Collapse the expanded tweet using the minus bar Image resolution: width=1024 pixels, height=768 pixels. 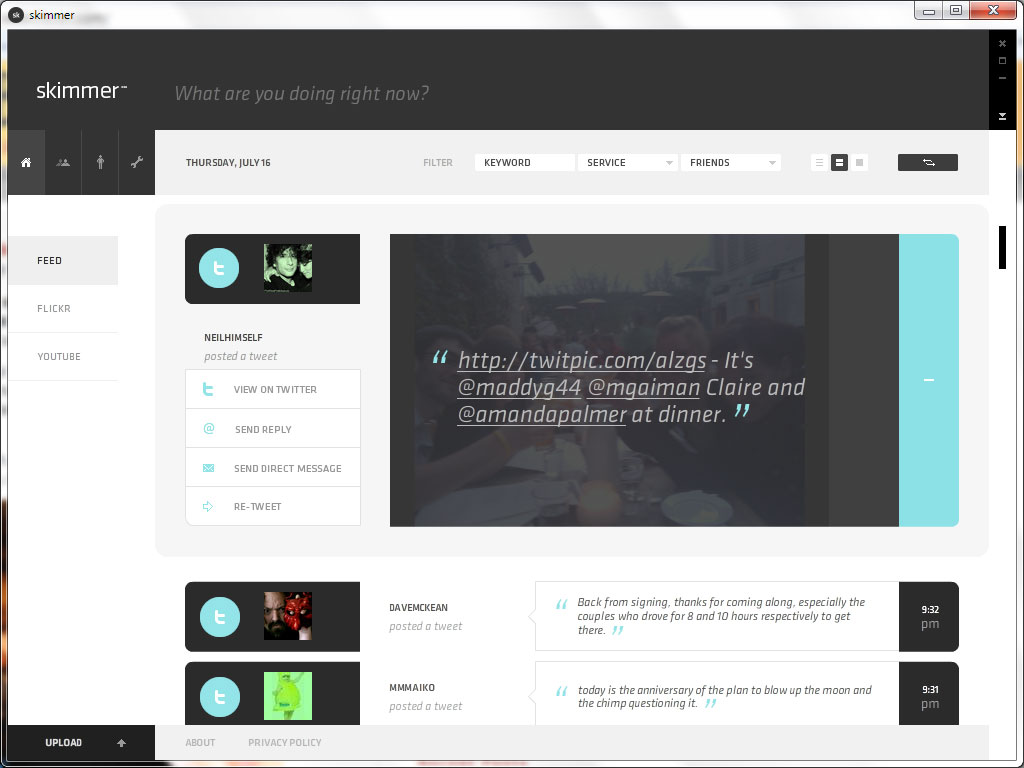click(928, 380)
